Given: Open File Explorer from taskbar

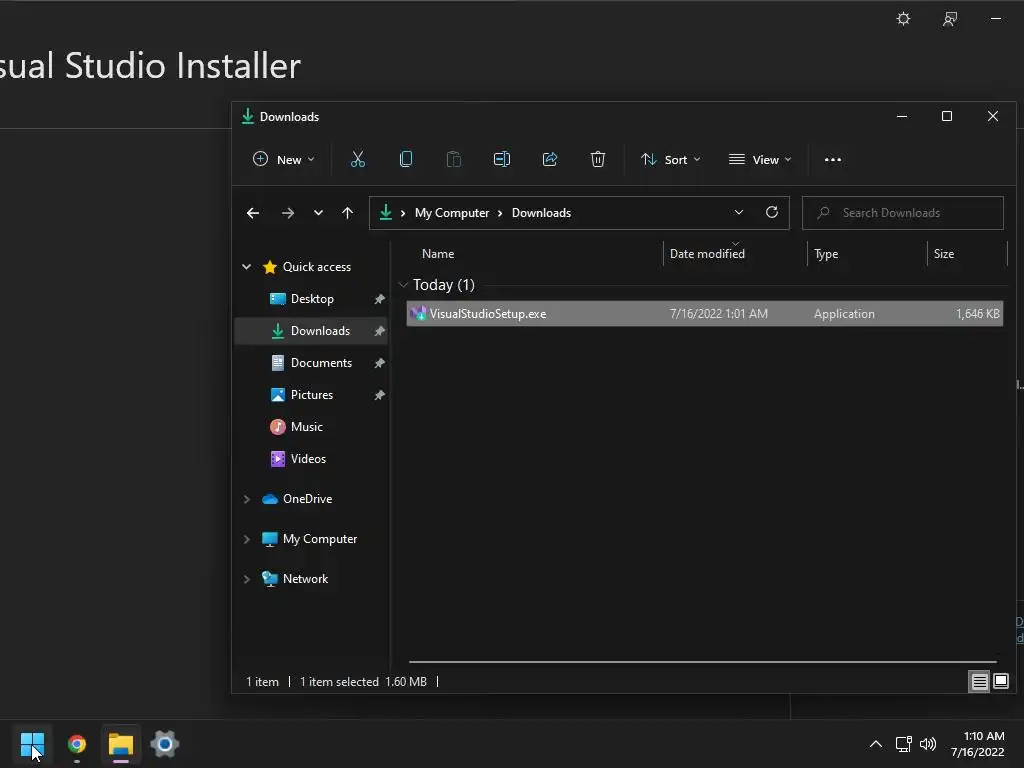Looking at the screenshot, I should 121,744.
